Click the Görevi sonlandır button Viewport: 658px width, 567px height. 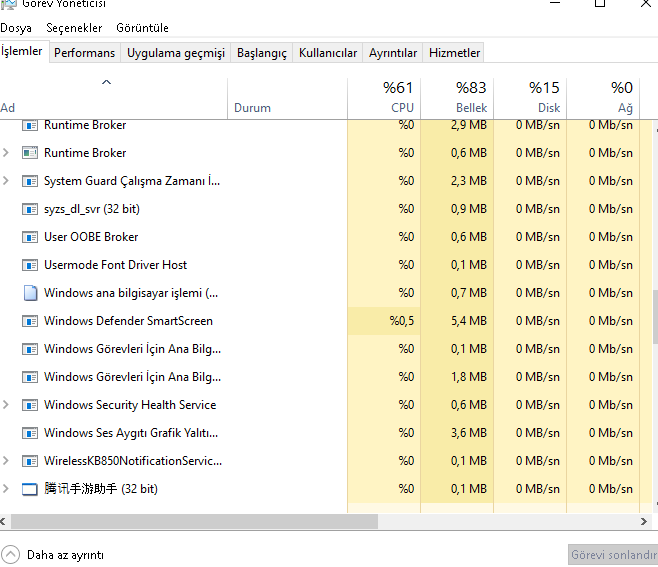(613, 555)
